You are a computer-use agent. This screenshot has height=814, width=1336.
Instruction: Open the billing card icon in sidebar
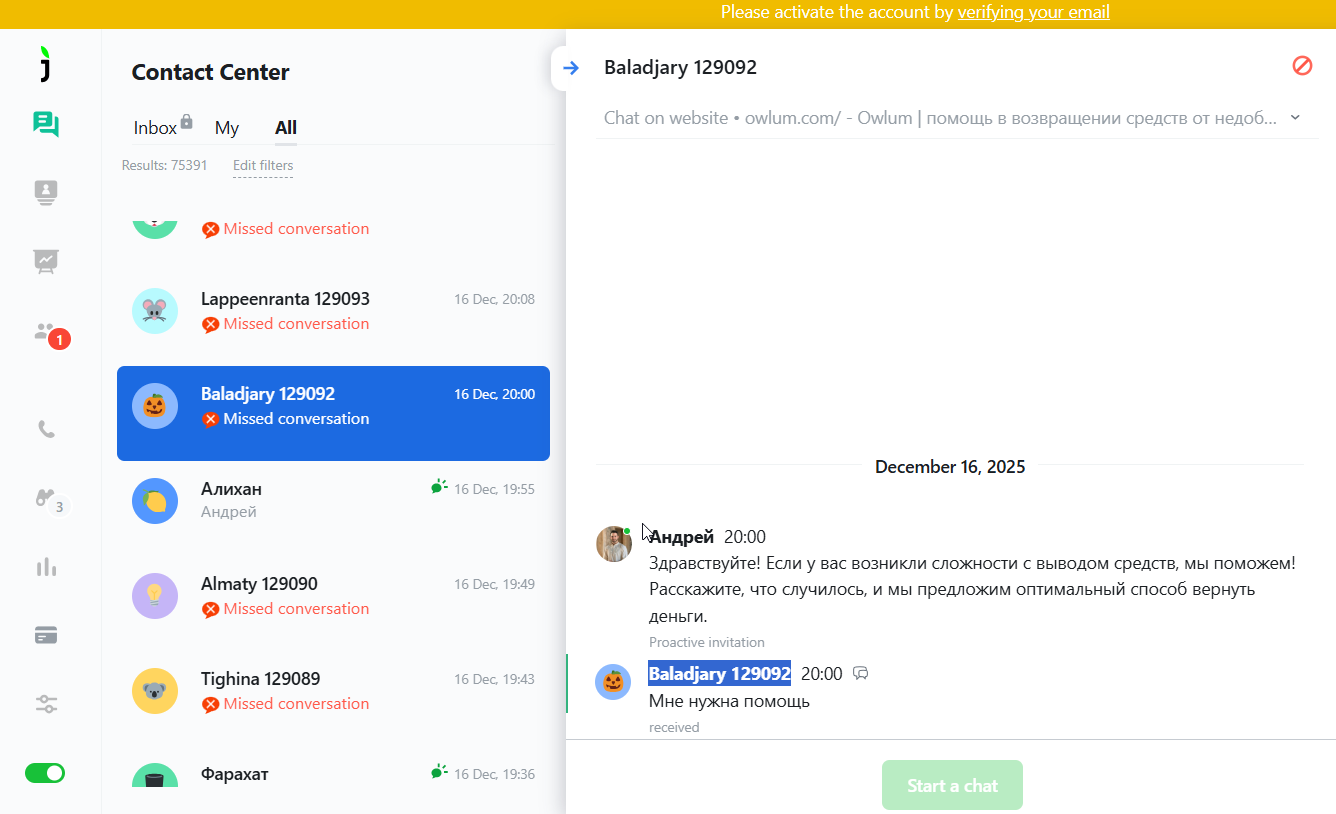46,635
